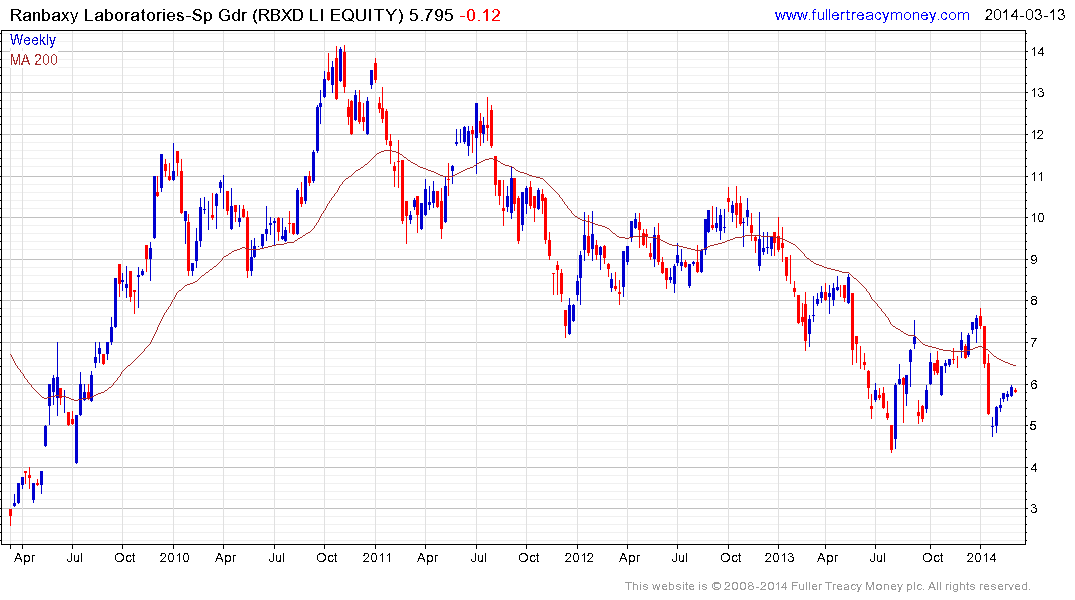Screen dimensions: 1075x600
Task: Click the price change -0.12
Action: tap(479, 15)
